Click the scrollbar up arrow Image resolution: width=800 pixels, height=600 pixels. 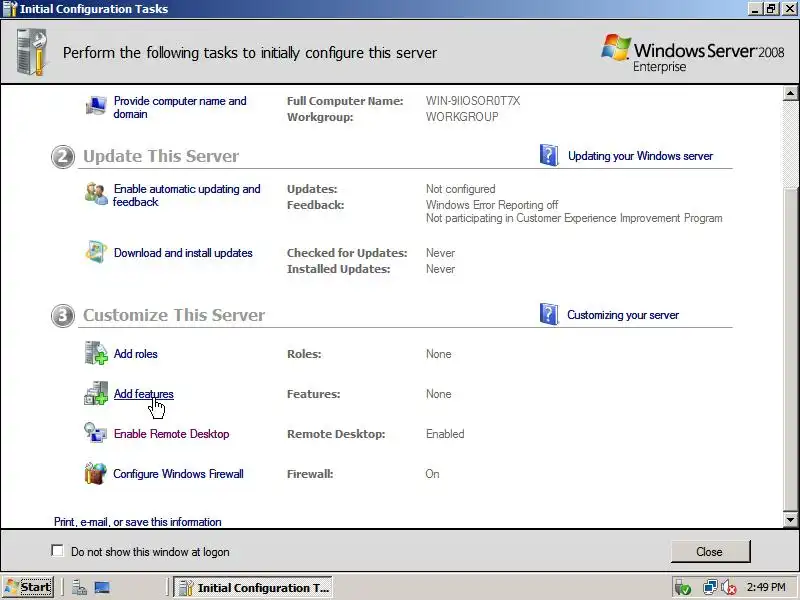pyautogui.click(x=790, y=93)
